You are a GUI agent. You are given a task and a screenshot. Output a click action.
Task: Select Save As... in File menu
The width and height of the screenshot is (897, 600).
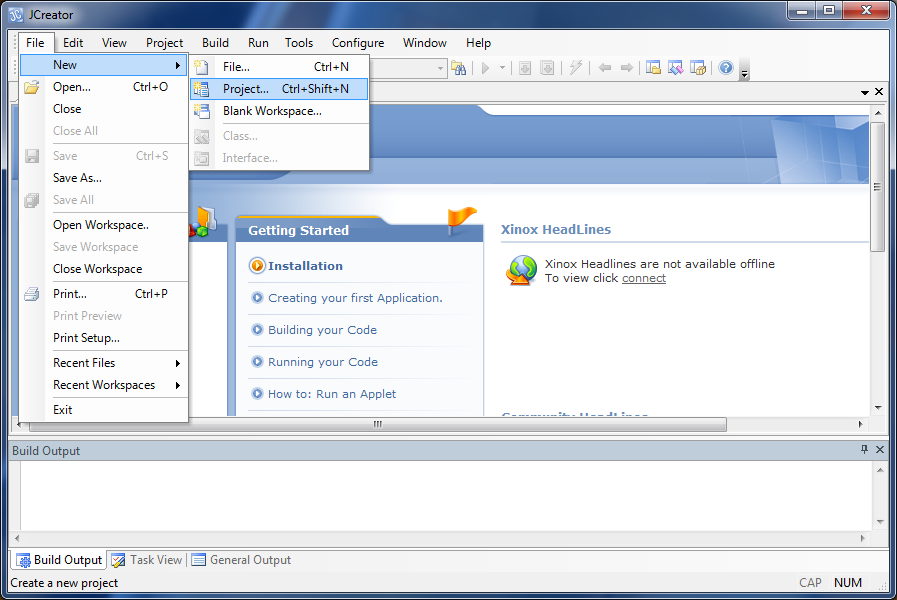click(x=104, y=178)
